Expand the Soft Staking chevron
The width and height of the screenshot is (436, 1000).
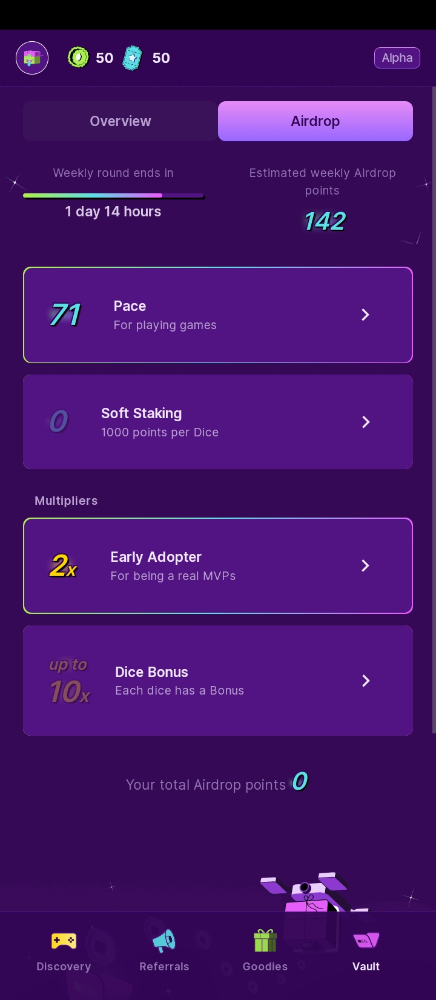365,422
